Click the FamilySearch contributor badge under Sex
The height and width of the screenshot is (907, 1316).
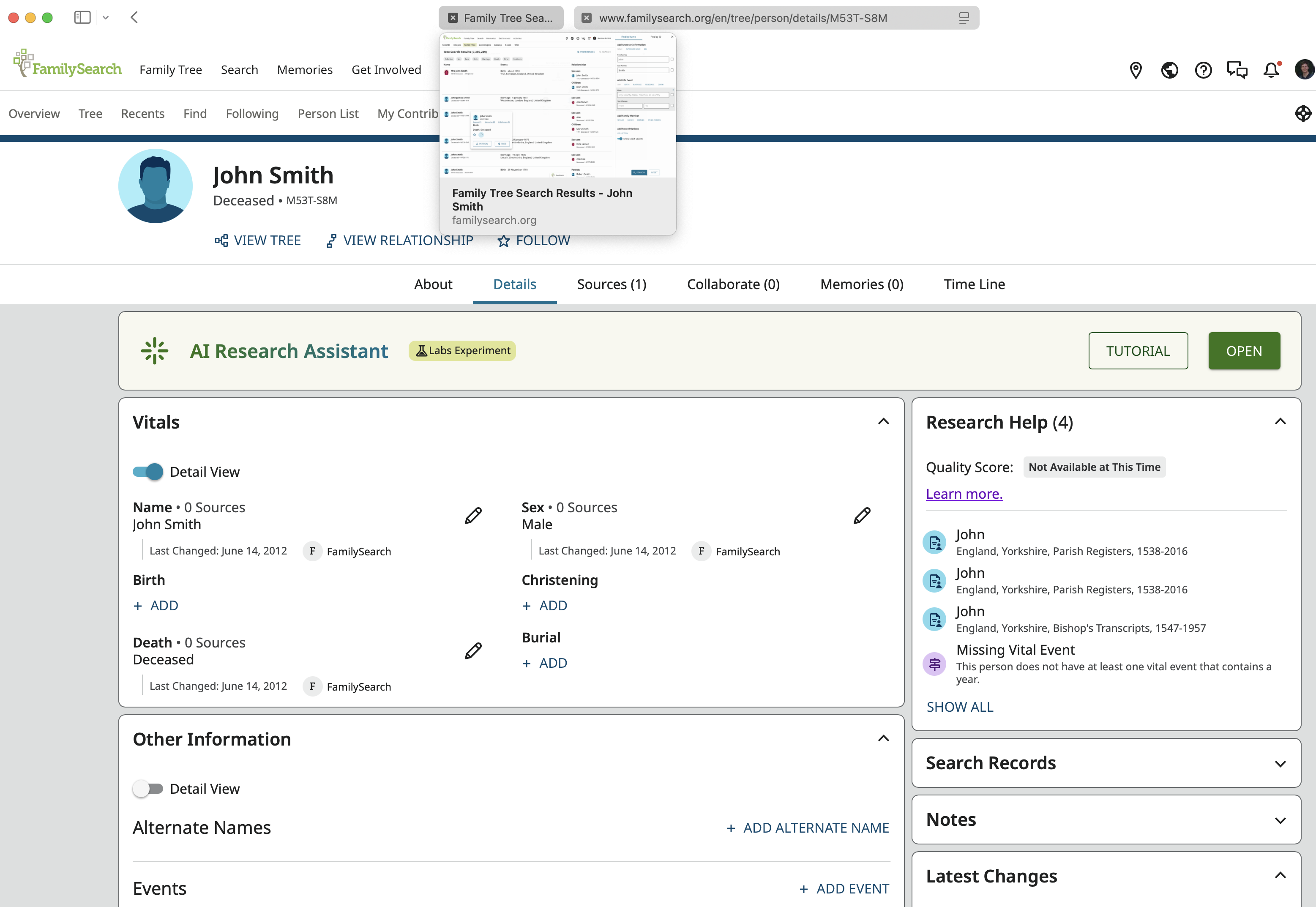736,551
